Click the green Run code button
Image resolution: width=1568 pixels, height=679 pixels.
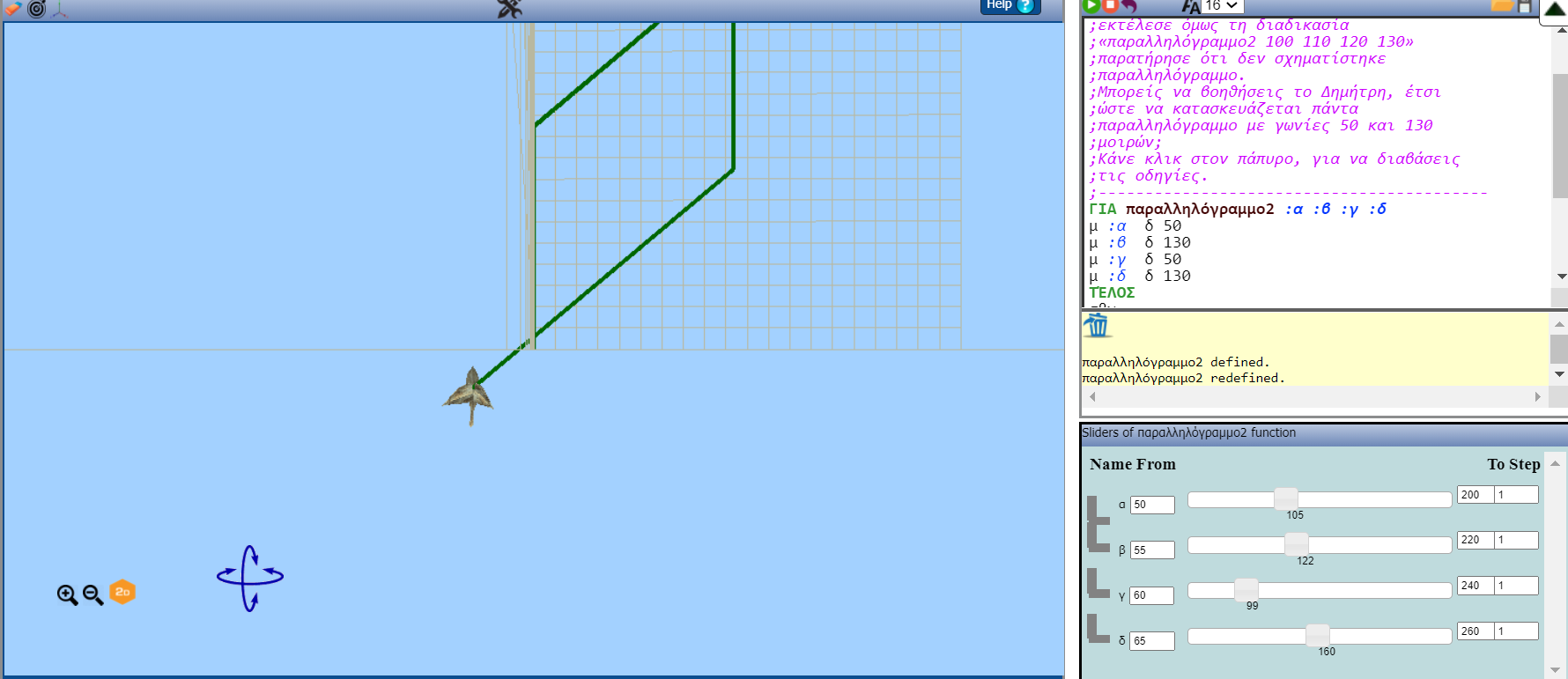(1091, 5)
